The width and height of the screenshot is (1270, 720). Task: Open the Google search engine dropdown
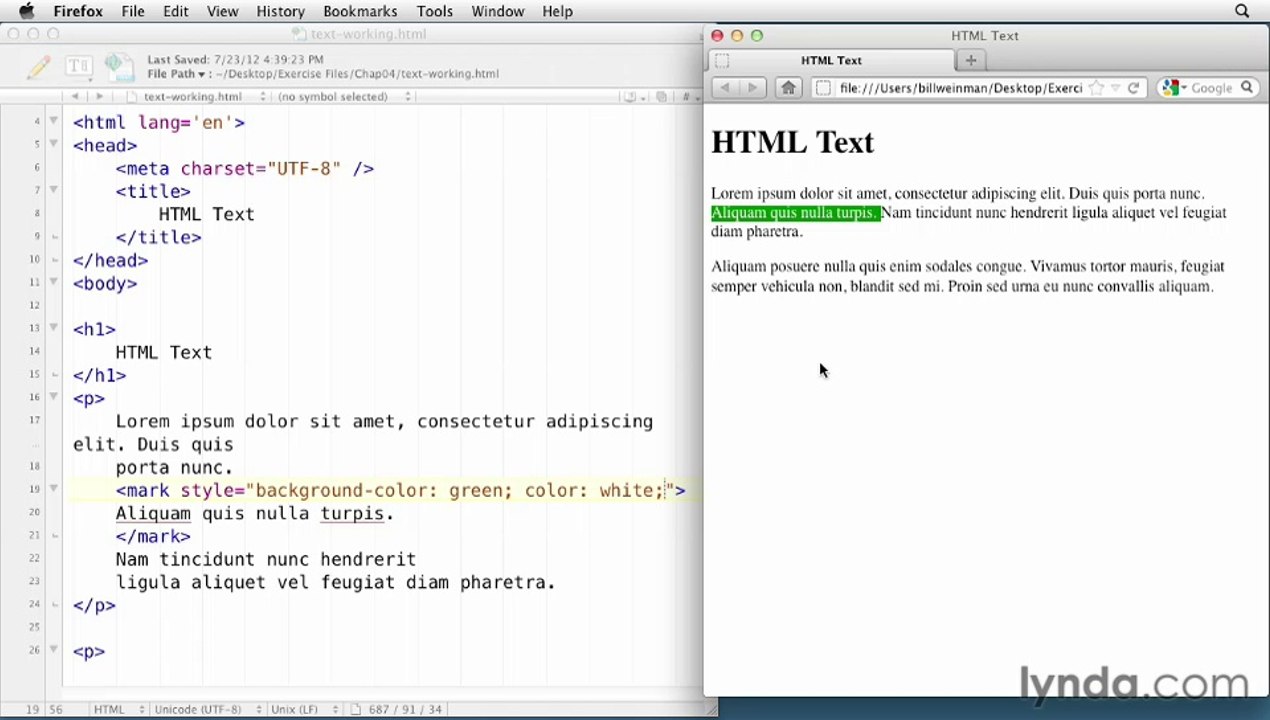1174,88
